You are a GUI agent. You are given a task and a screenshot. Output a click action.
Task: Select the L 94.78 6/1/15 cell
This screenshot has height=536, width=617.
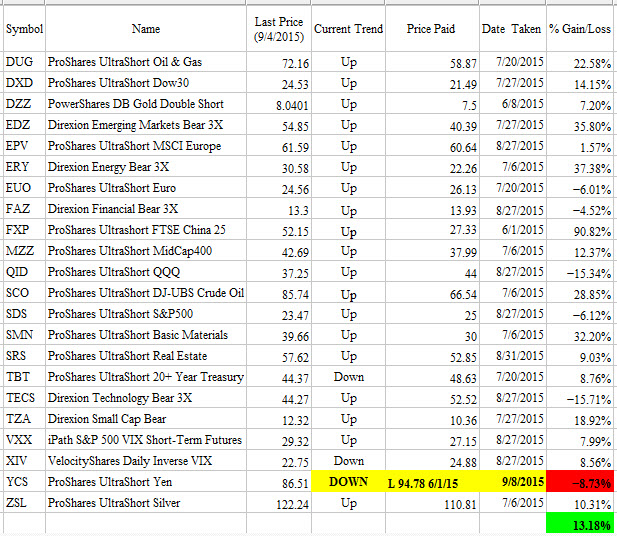(432, 481)
